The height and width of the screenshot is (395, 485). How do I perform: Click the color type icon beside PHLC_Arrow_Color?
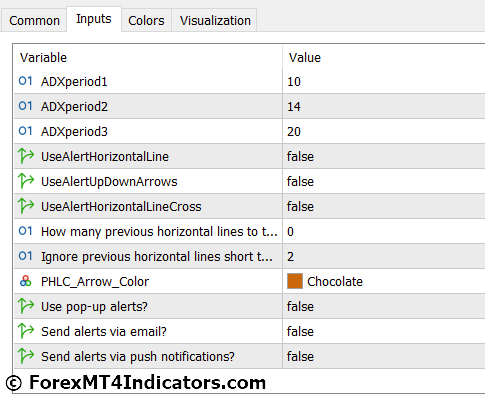[x=26, y=281]
